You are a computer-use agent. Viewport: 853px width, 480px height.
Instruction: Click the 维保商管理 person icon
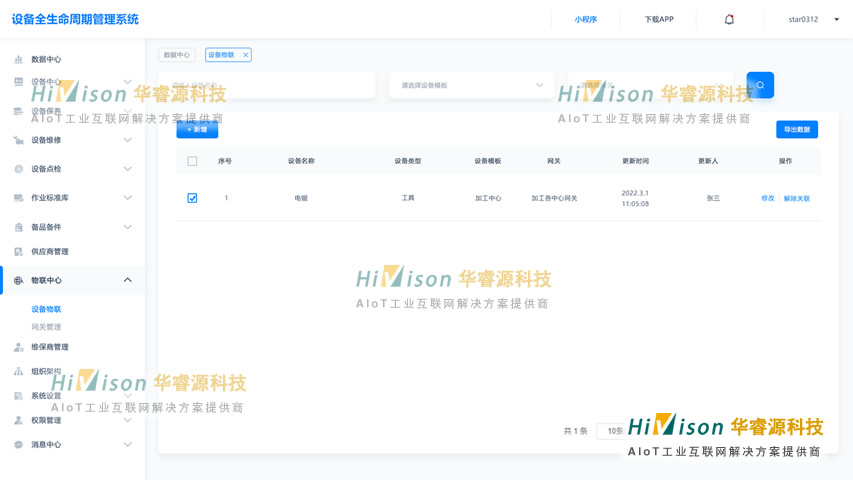click(x=18, y=347)
